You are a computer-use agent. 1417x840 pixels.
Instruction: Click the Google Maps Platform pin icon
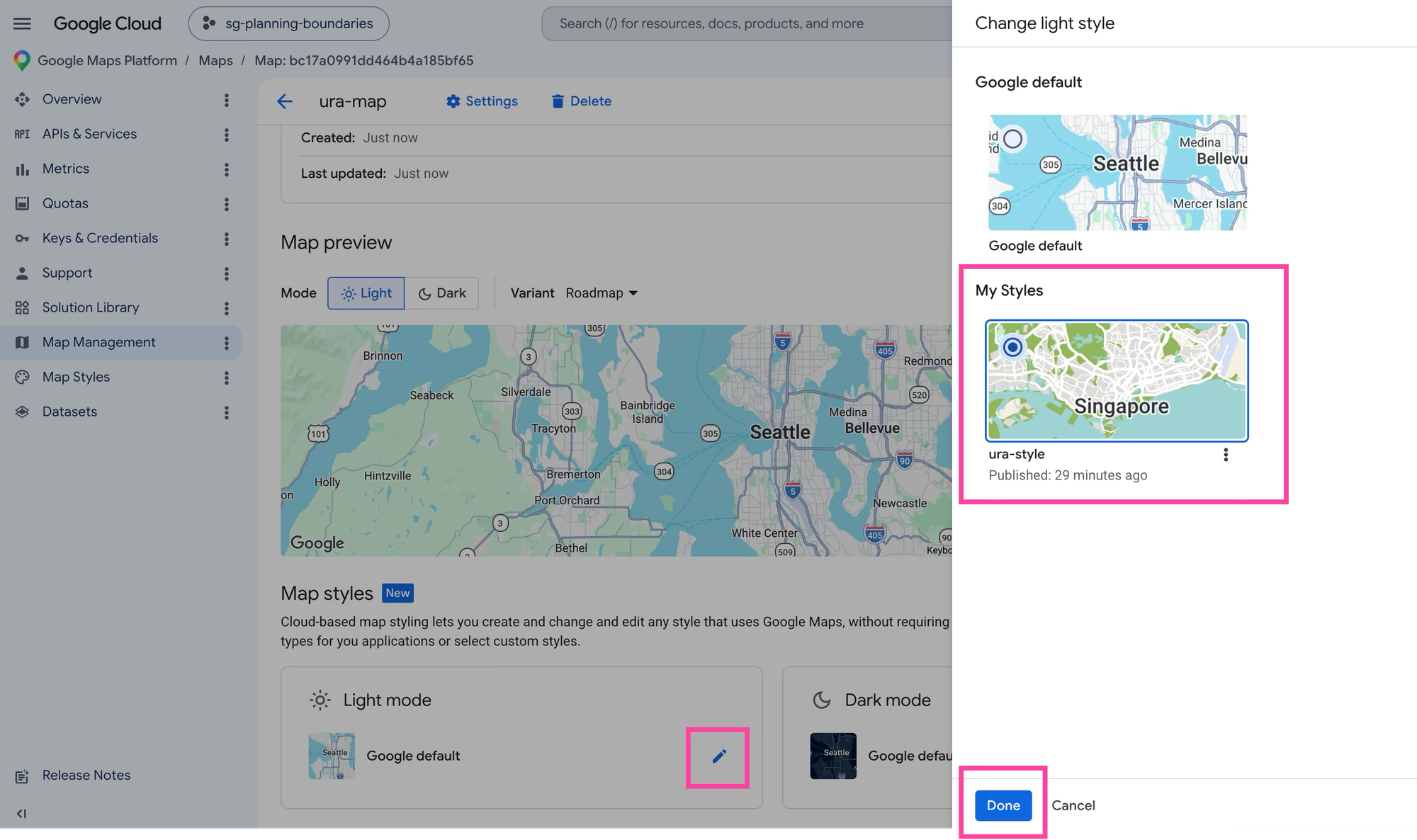[x=22, y=61]
